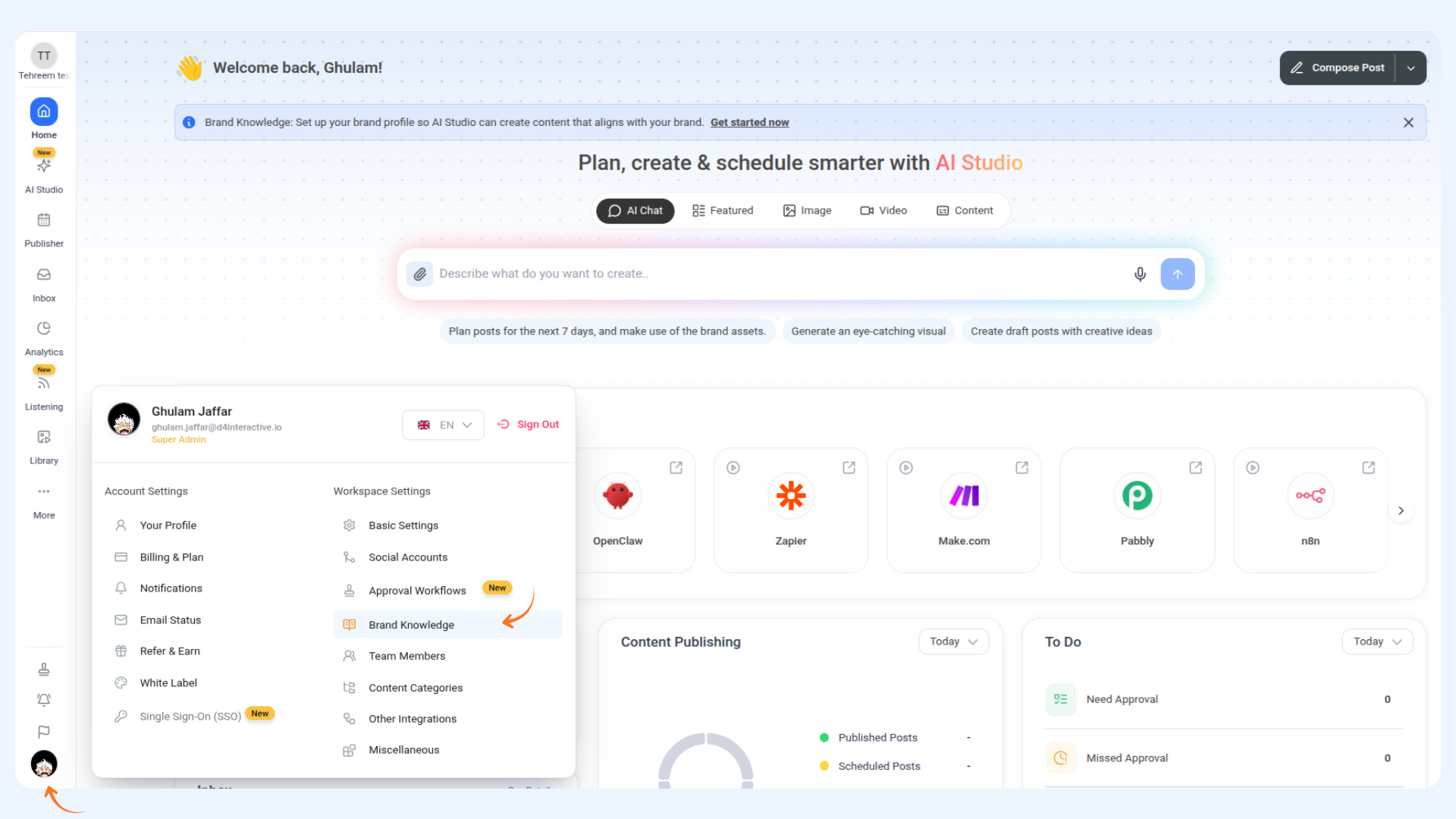1456x819 pixels.
Task: Open Other Integrations settings
Action: click(x=400, y=719)
